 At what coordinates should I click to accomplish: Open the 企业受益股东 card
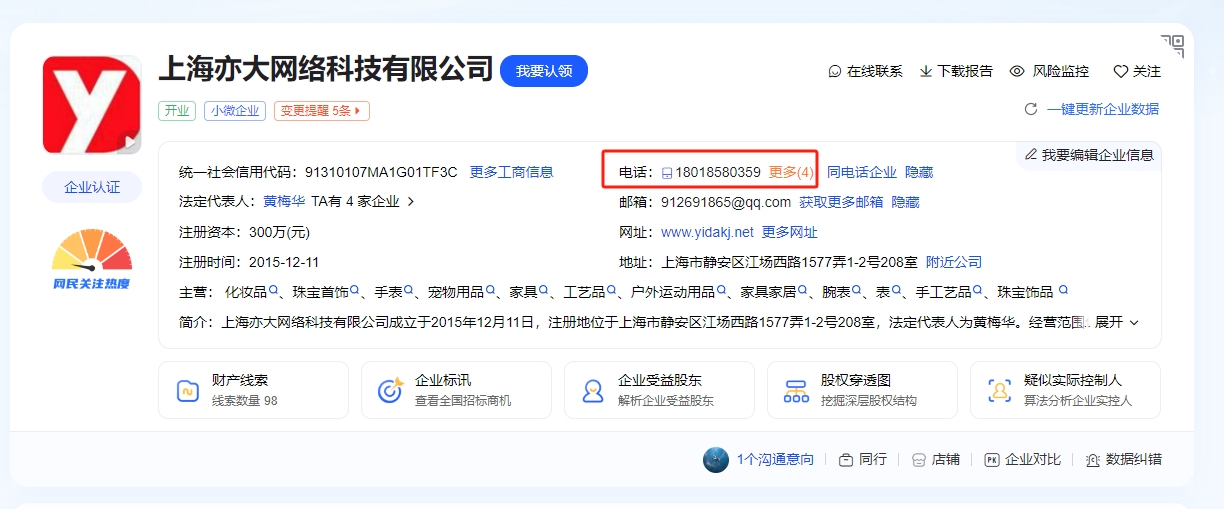pyautogui.click(x=659, y=390)
